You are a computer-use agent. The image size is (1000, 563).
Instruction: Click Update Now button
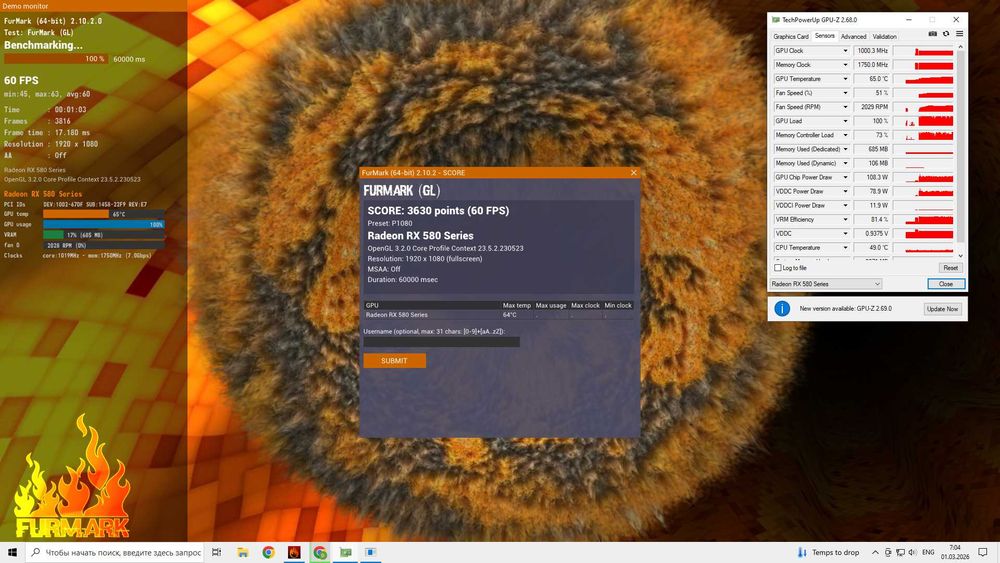943,309
